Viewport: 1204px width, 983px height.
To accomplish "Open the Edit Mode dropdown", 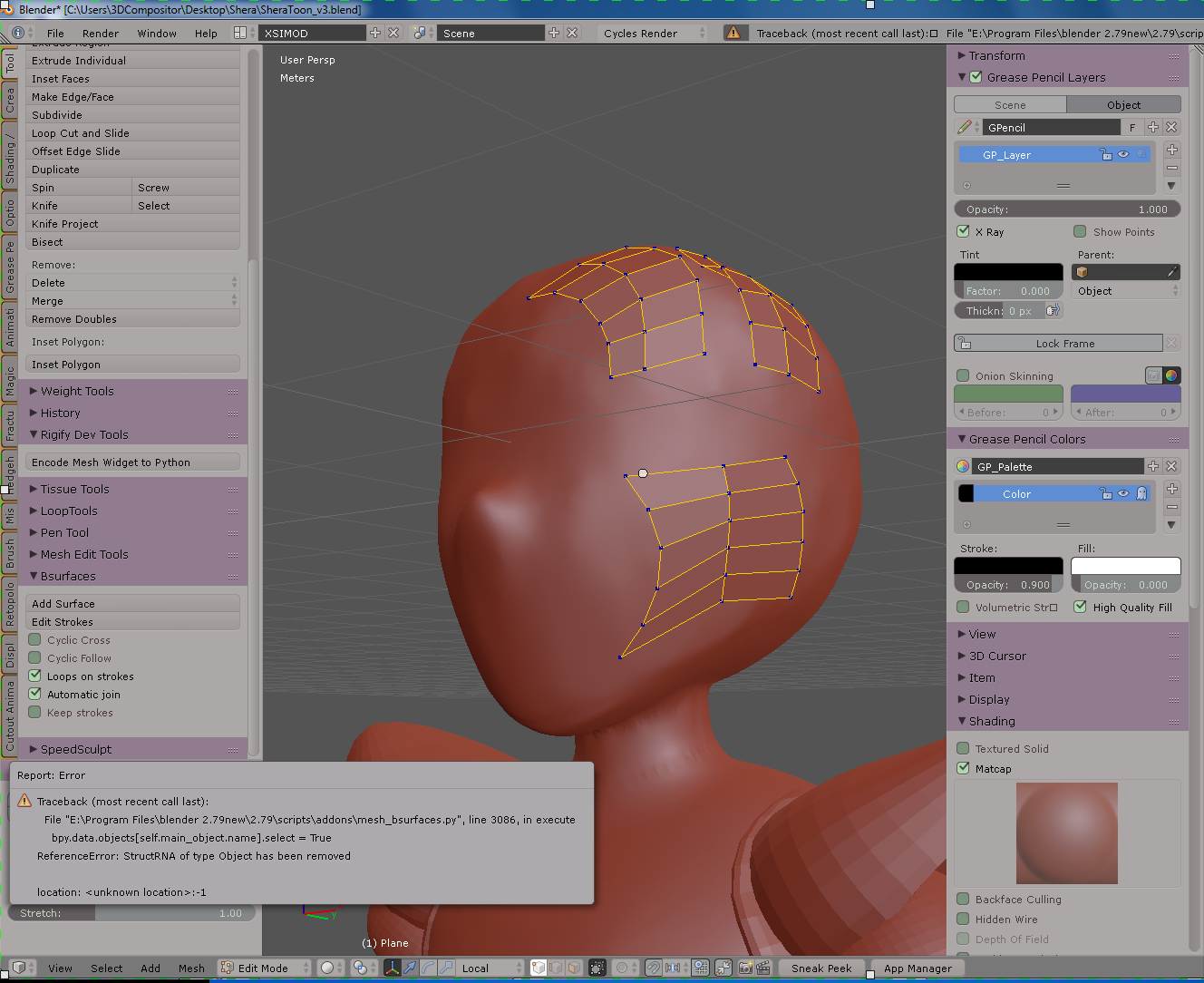I will (264, 968).
